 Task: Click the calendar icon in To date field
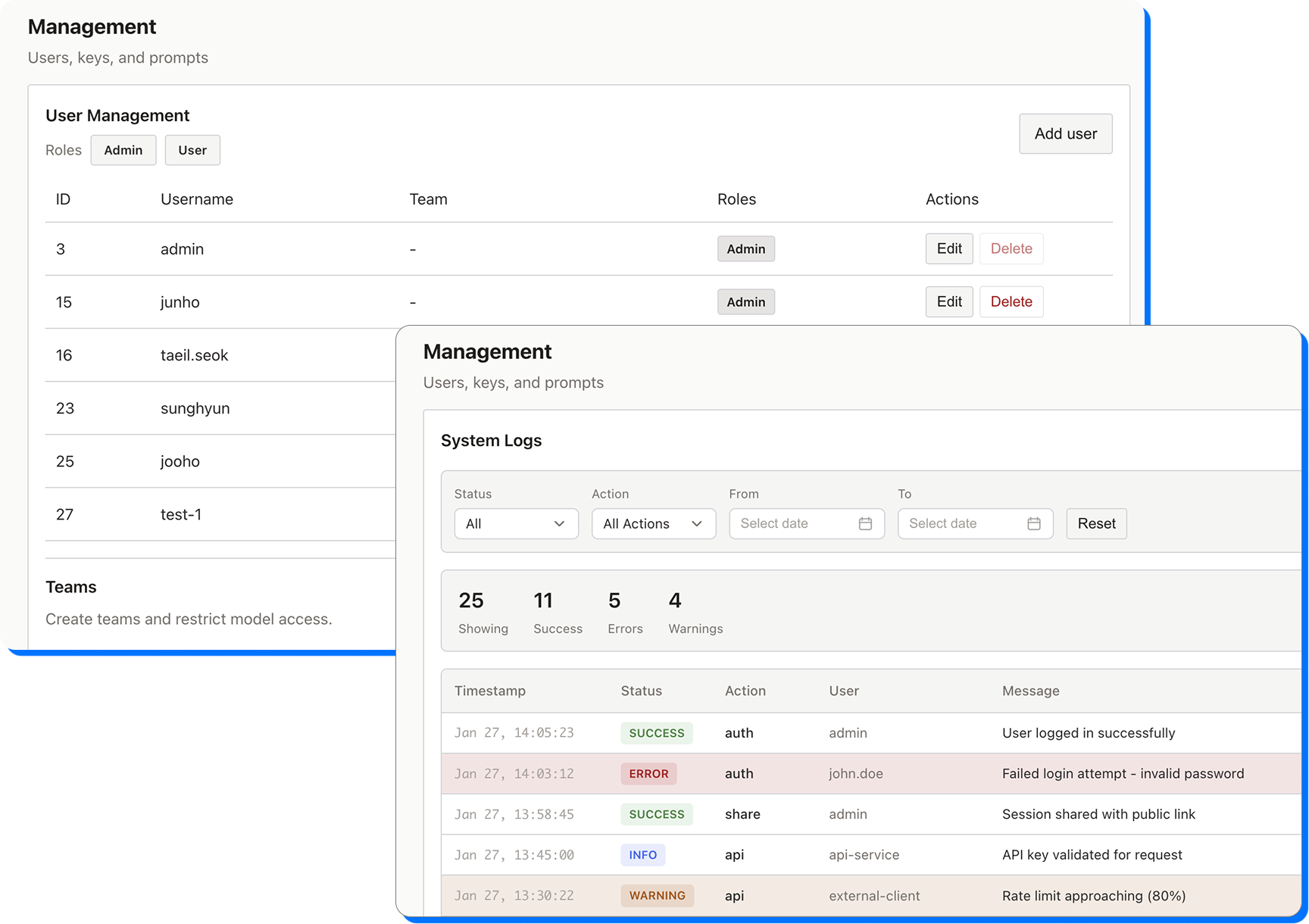pos(1033,524)
